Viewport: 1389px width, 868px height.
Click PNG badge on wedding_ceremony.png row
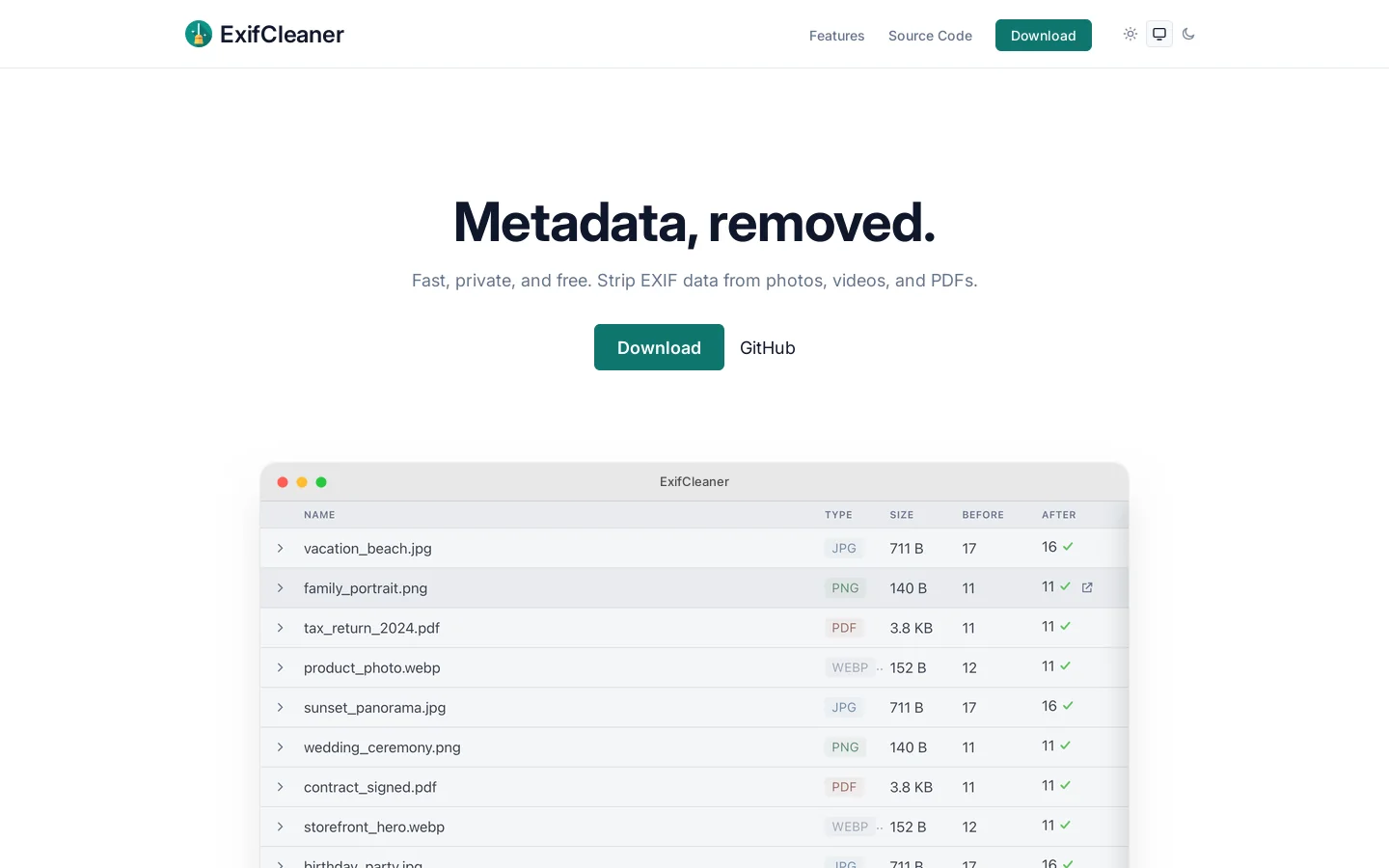(x=845, y=747)
